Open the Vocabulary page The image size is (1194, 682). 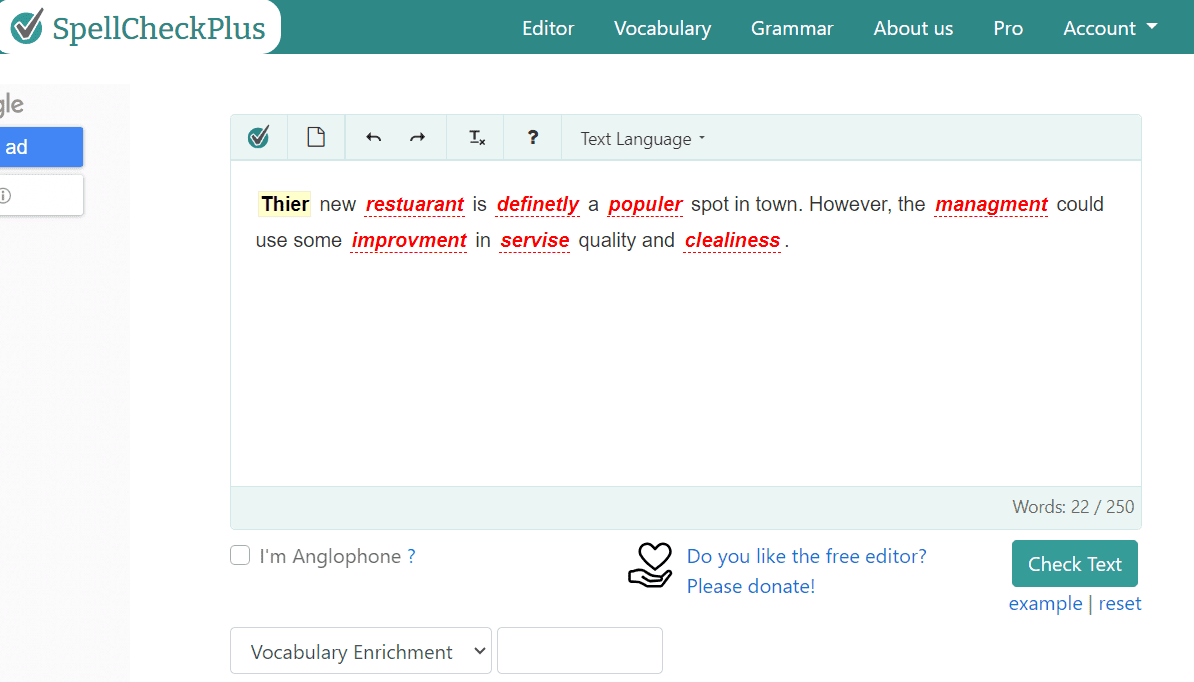tap(662, 28)
